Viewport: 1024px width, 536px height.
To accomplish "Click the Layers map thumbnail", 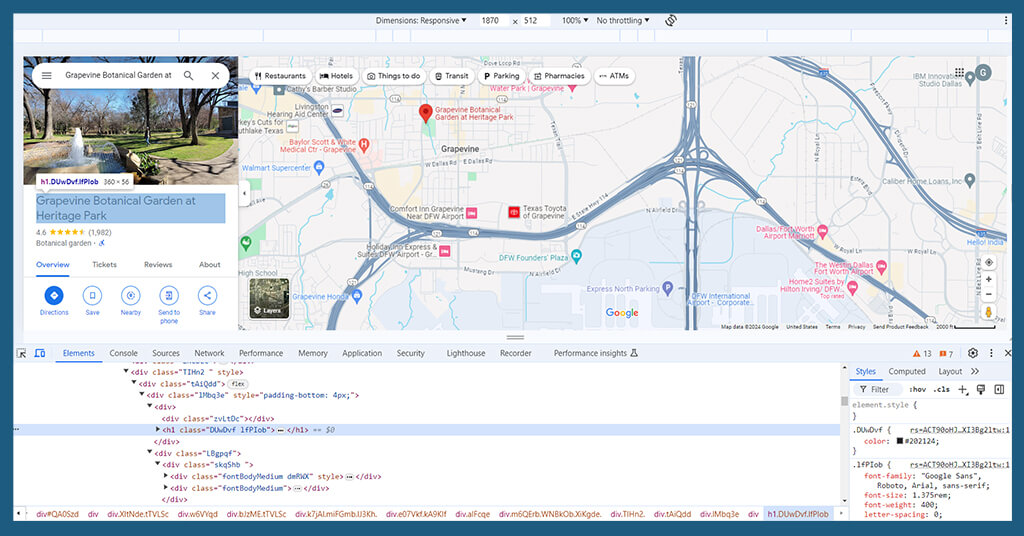I will [269, 298].
